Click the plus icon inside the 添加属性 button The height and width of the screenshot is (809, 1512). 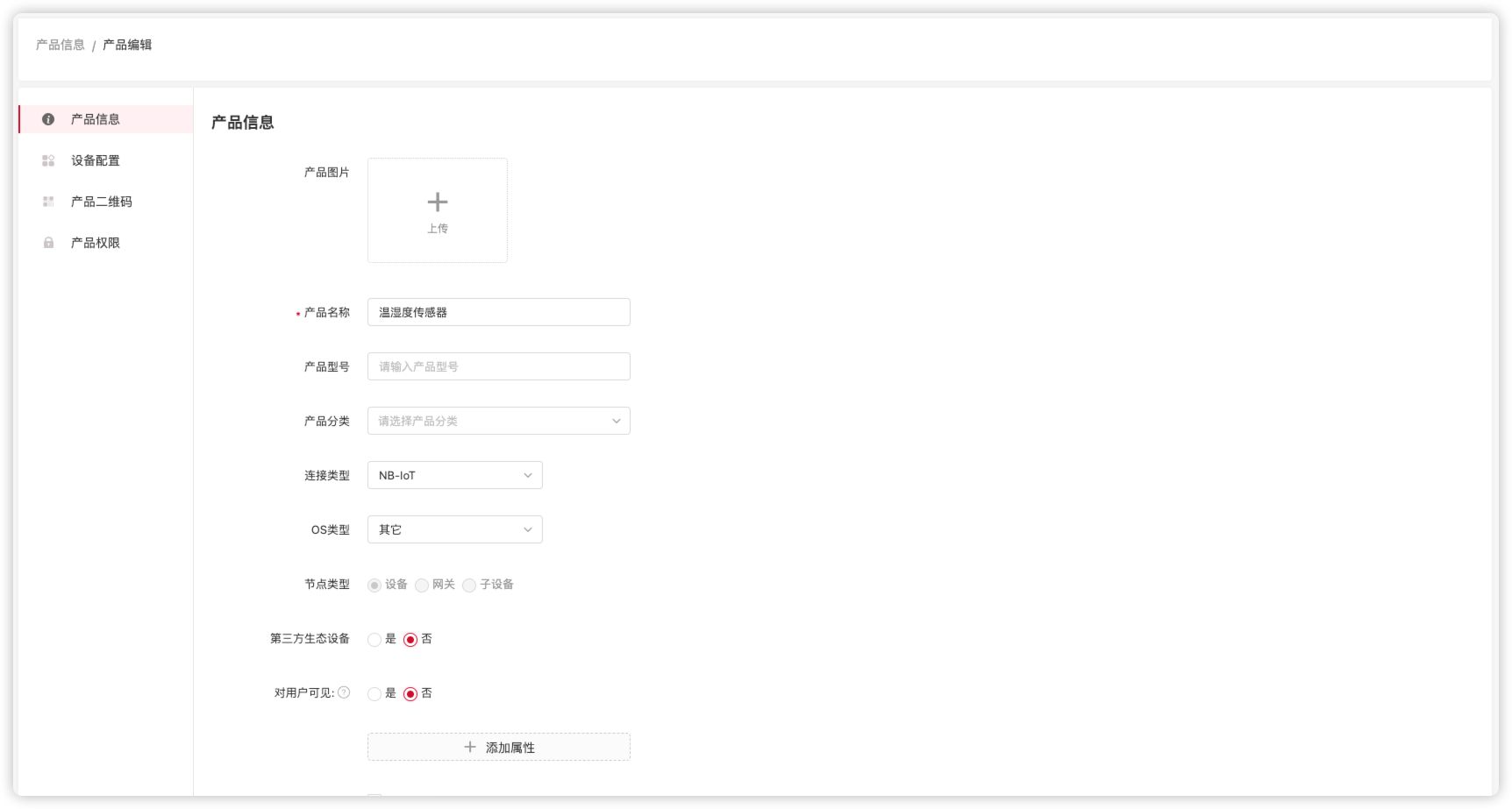[469, 746]
